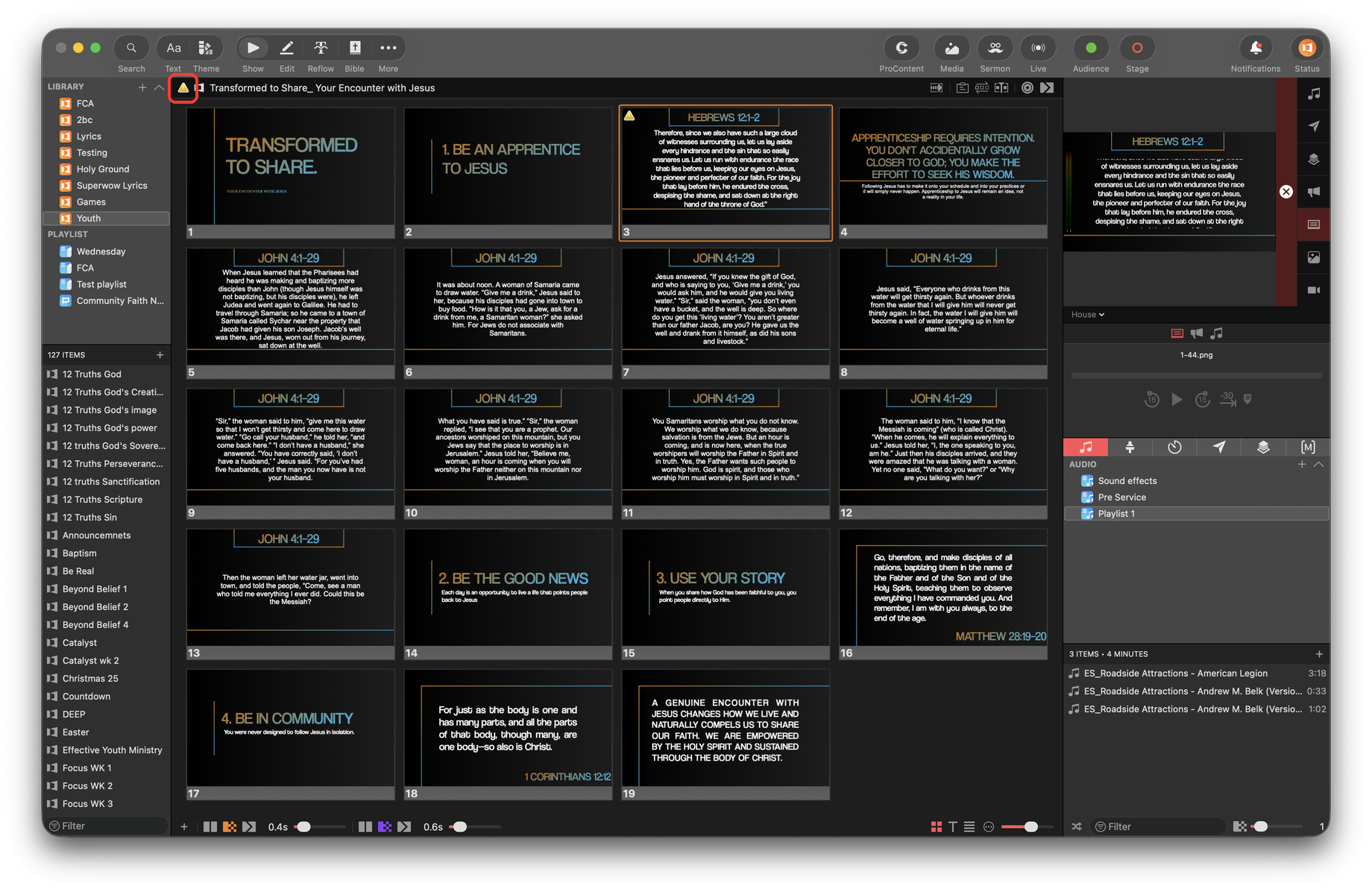1372x892 pixels.
Task: Toggle the Stage output
Action: coord(1137,48)
